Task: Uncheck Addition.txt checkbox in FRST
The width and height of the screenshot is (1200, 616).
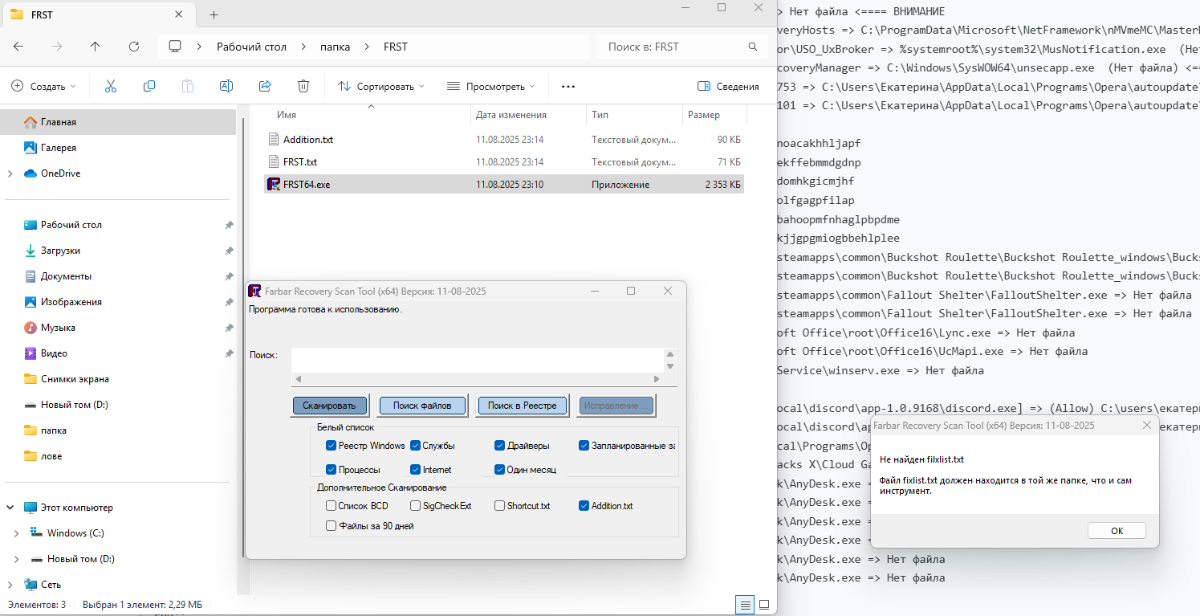Action: [583, 505]
